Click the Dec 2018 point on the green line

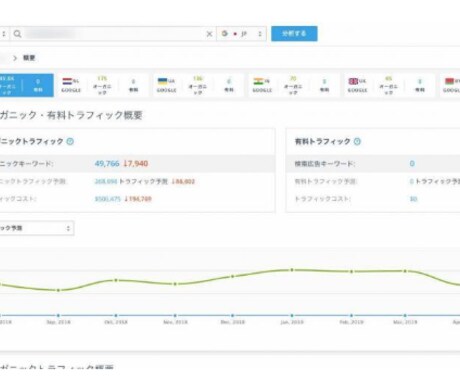click(233, 276)
